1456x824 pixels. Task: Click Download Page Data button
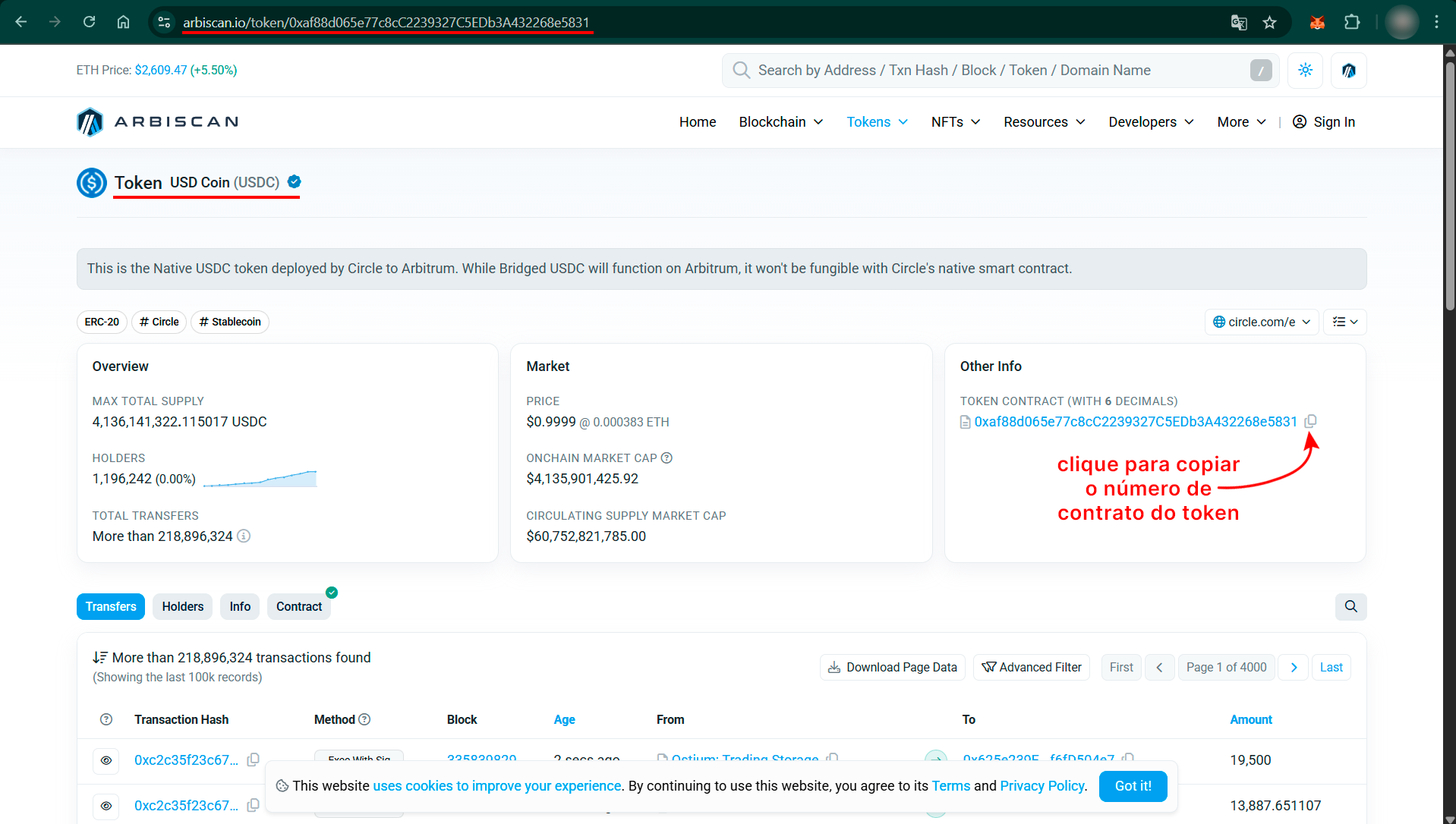(x=892, y=668)
